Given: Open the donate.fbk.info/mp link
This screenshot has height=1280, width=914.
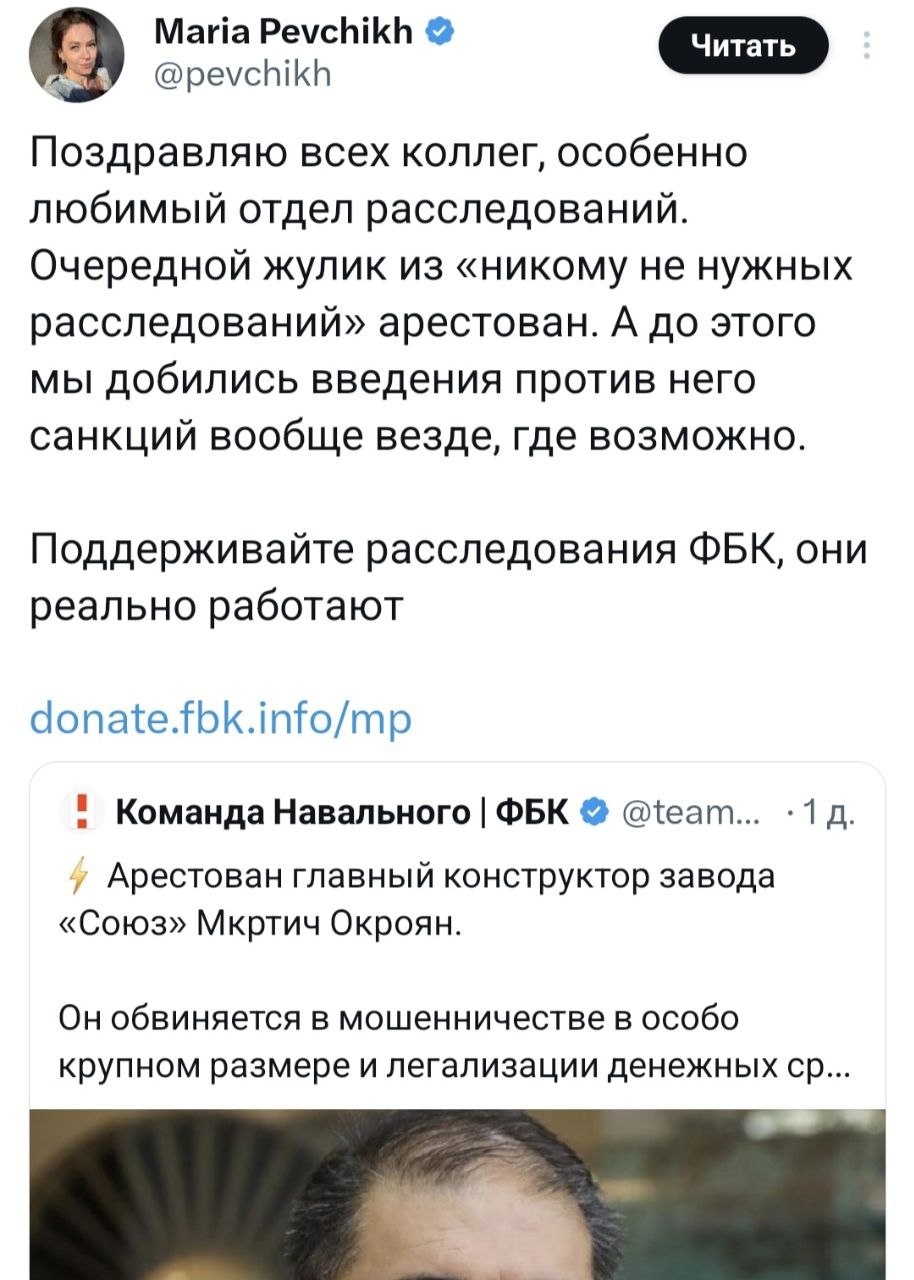Looking at the screenshot, I should [221, 717].
